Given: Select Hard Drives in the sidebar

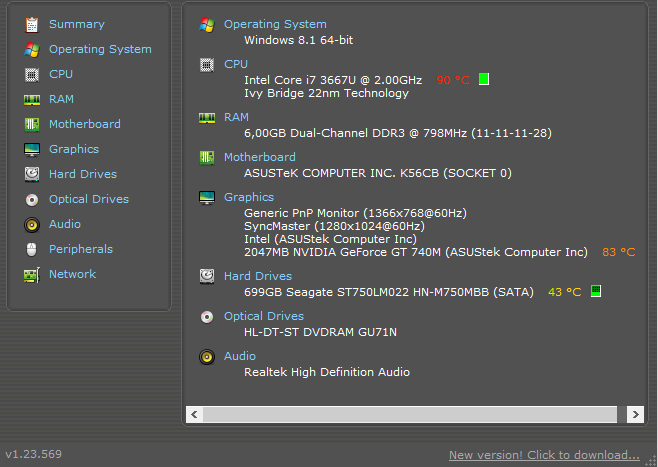Looking at the screenshot, I should (x=83, y=174).
